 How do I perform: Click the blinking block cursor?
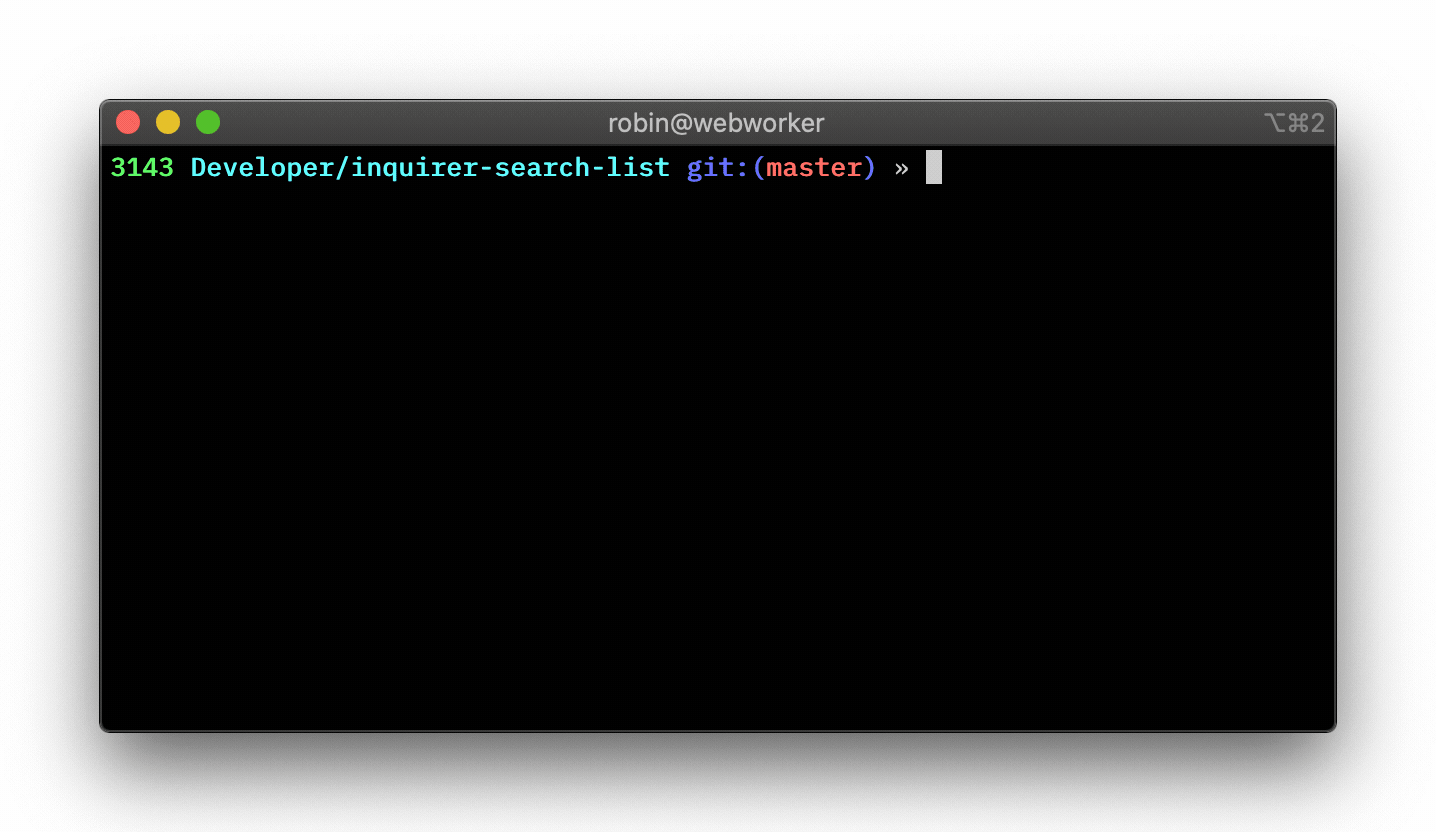tap(934, 167)
